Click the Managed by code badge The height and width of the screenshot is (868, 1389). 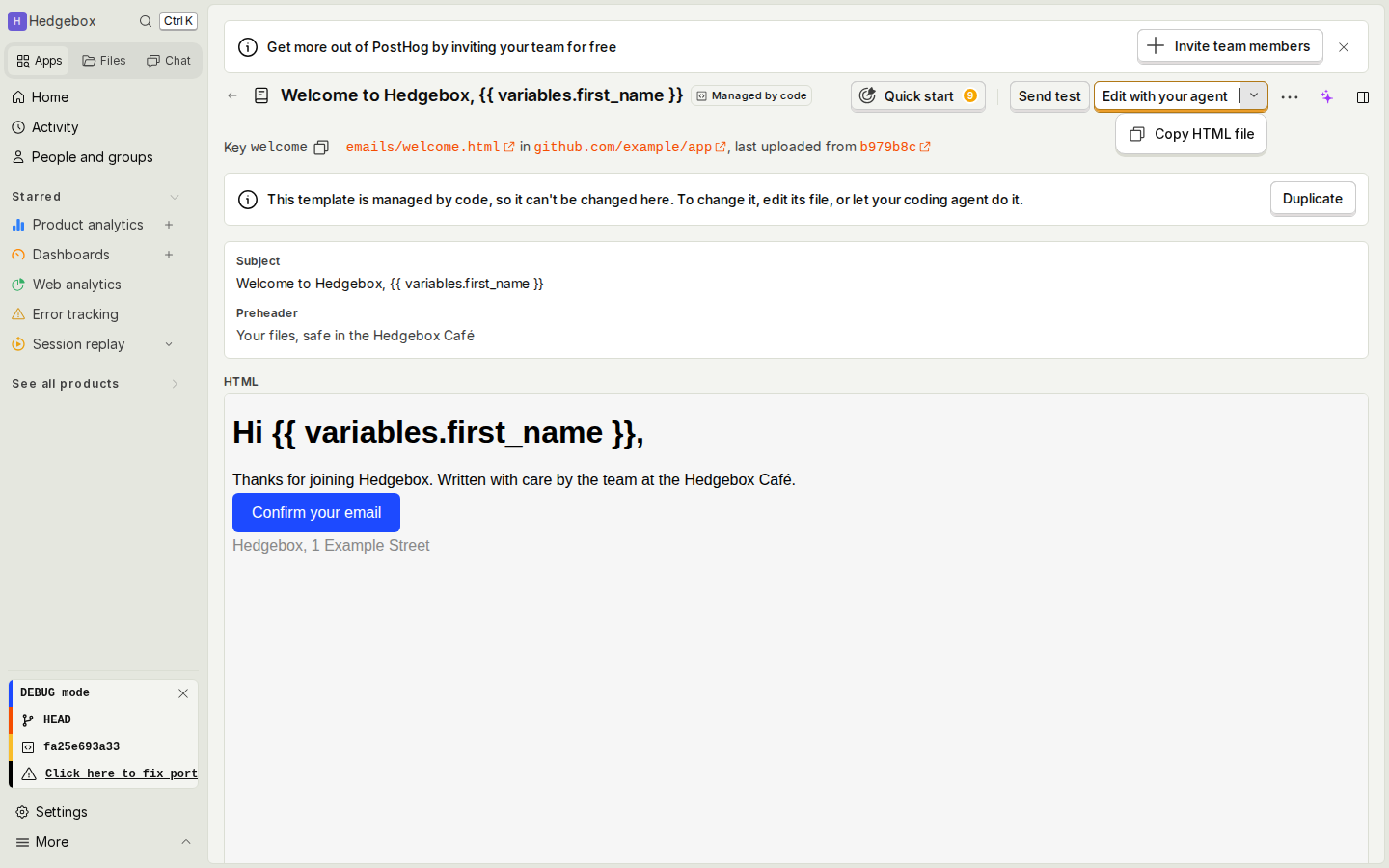point(751,95)
